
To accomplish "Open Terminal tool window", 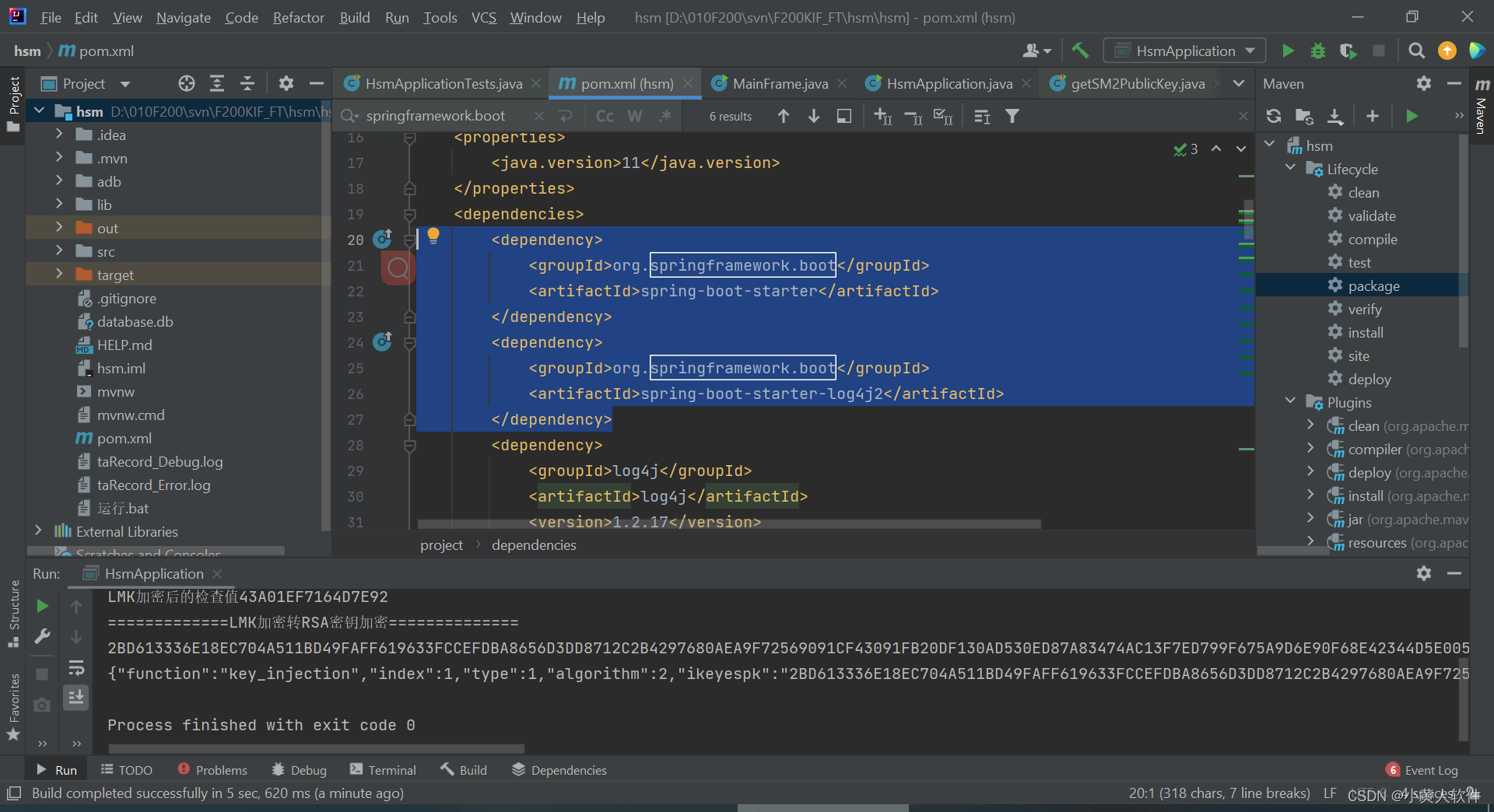I will 383,770.
